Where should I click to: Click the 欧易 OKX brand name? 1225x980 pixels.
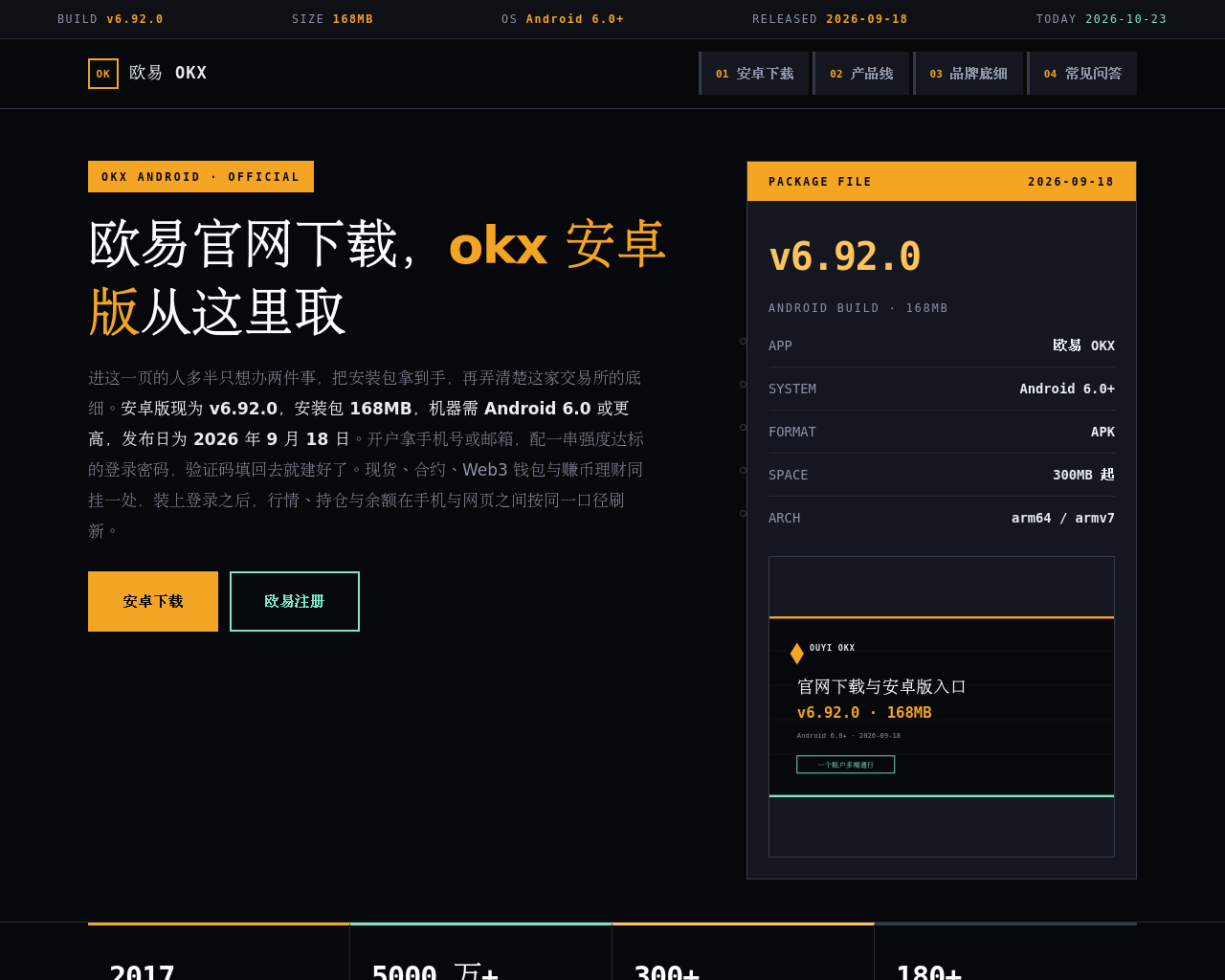[x=168, y=73]
